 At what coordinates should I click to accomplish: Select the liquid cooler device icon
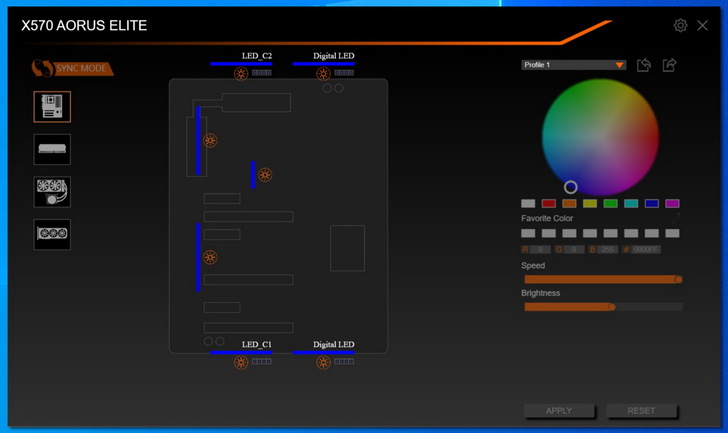[52, 191]
